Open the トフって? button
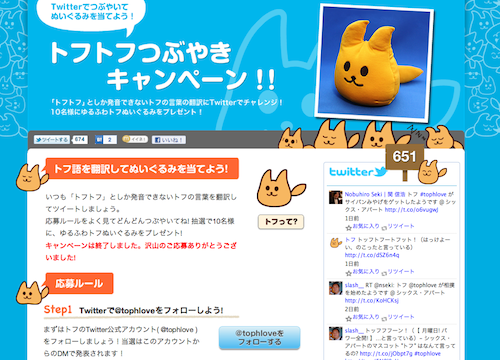500x360 pixels. point(281,222)
